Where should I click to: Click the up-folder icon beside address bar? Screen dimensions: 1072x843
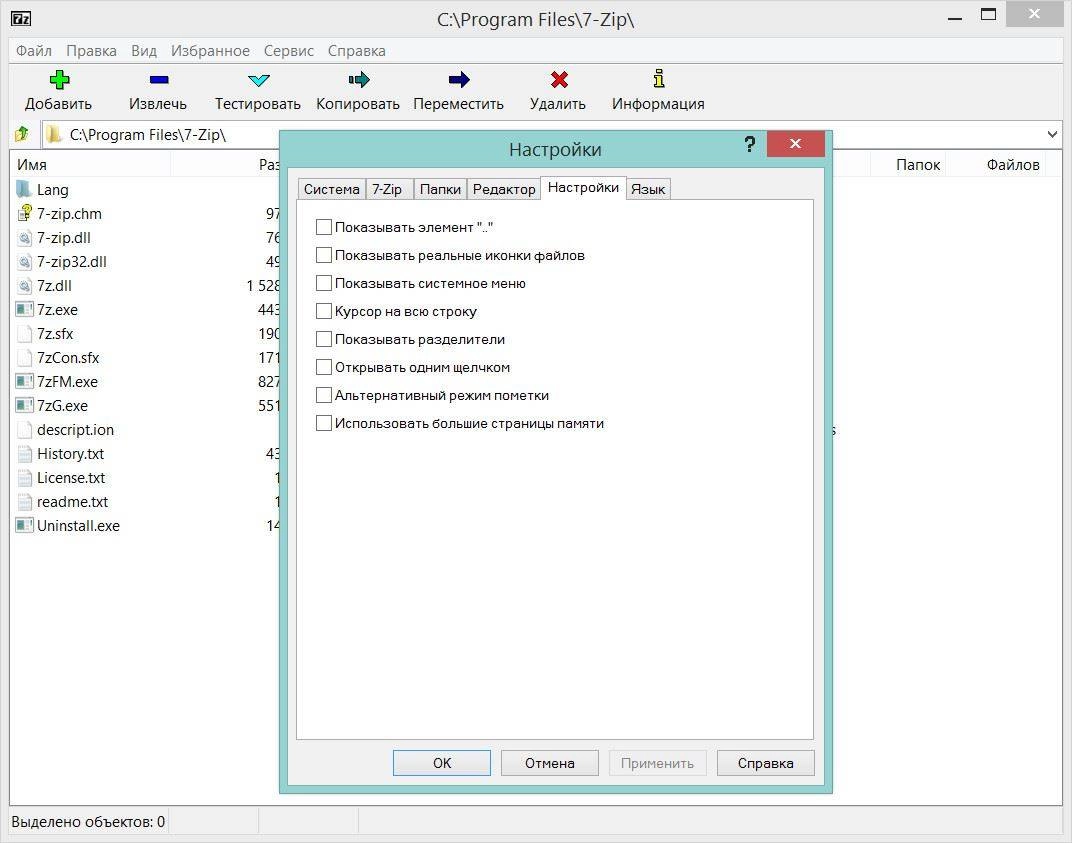click(x=22, y=134)
